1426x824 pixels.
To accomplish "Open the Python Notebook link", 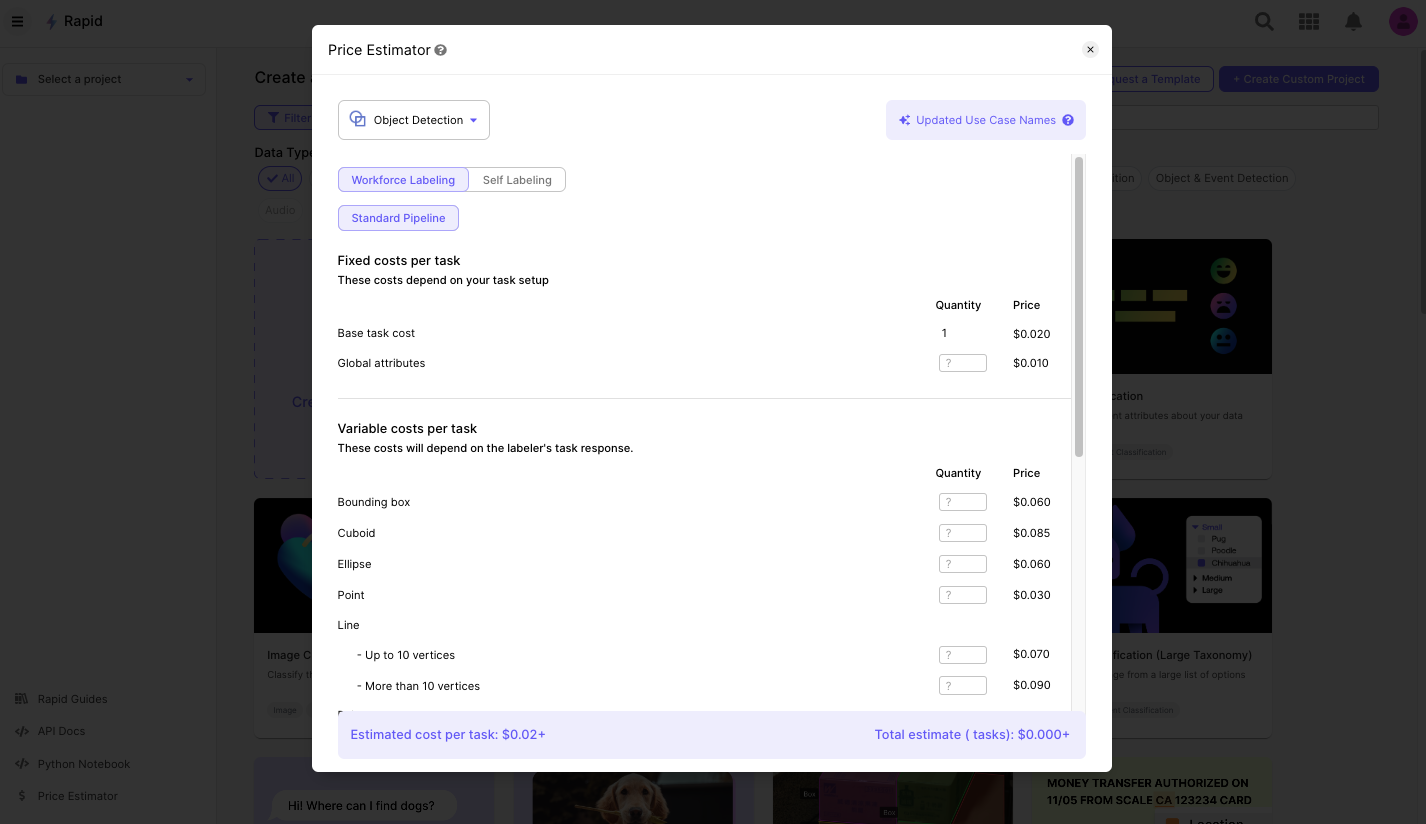I will coord(84,764).
